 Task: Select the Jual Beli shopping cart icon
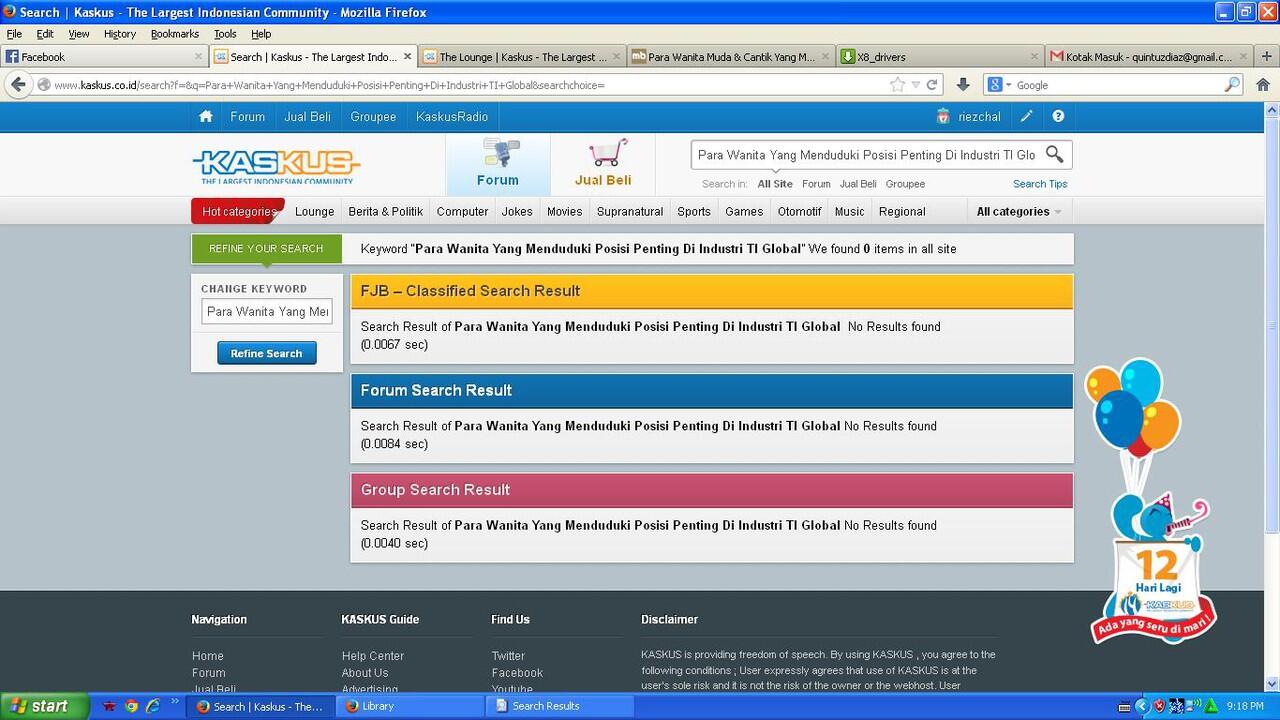tap(607, 153)
